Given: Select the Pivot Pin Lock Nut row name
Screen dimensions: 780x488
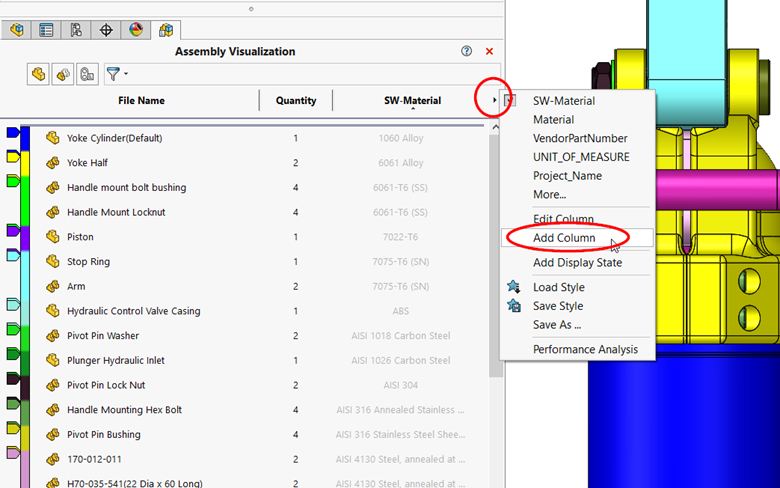Looking at the screenshot, I should pos(106,385).
